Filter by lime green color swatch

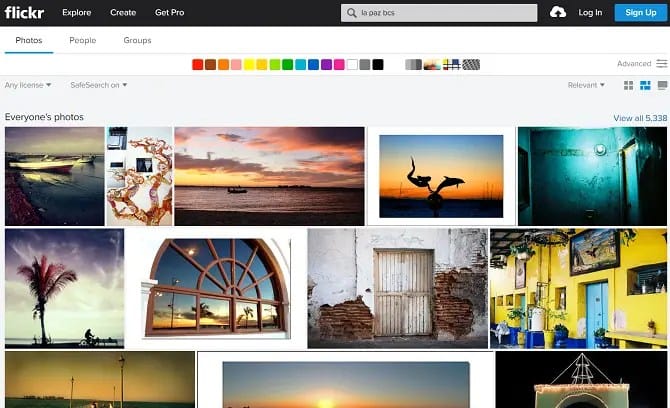click(x=275, y=65)
